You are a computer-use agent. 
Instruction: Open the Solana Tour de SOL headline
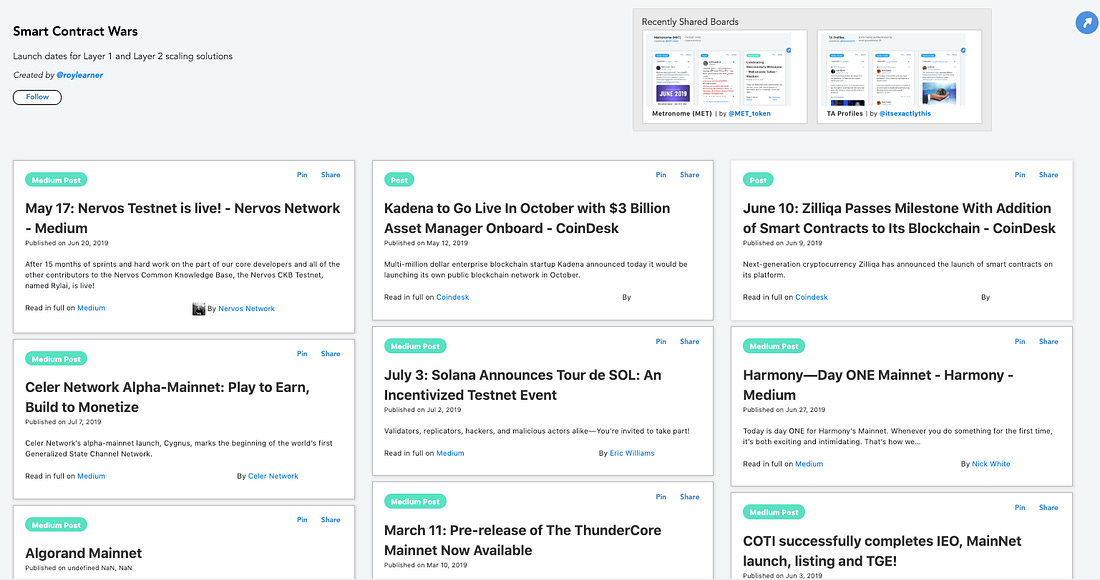pyautogui.click(x=523, y=385)
